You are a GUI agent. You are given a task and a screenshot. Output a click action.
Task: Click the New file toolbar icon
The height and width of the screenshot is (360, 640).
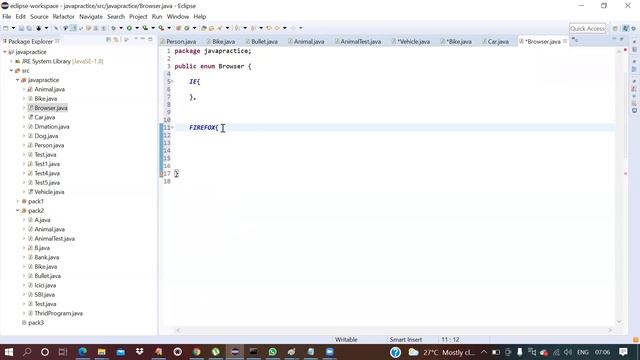6,28
